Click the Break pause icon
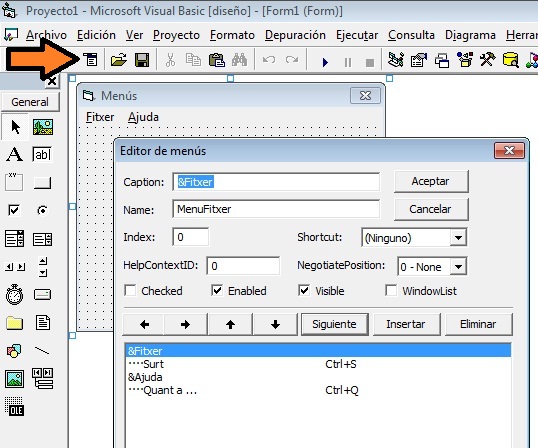 pyautogui.click(x=348, y=62)
